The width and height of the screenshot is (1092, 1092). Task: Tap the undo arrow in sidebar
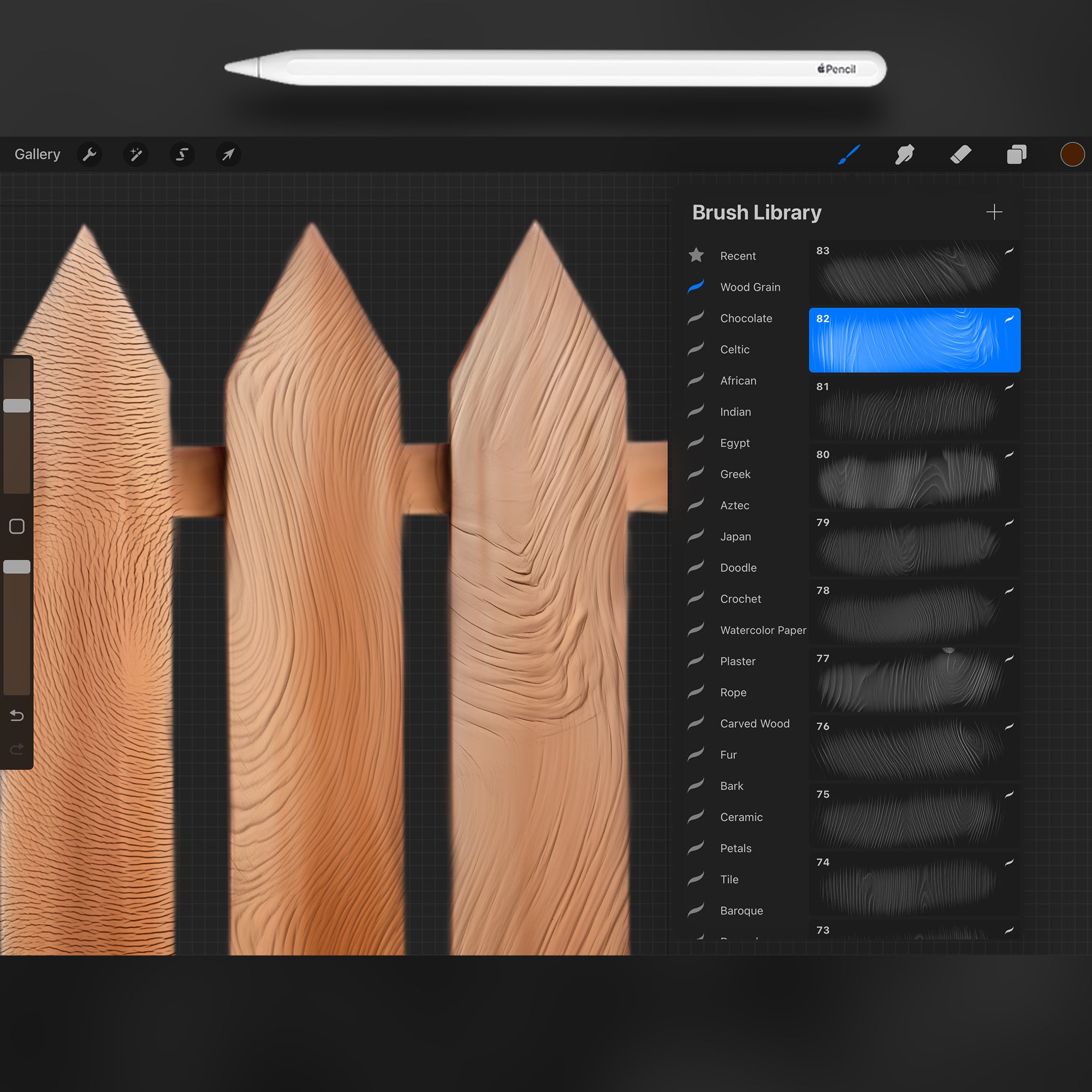17,716
